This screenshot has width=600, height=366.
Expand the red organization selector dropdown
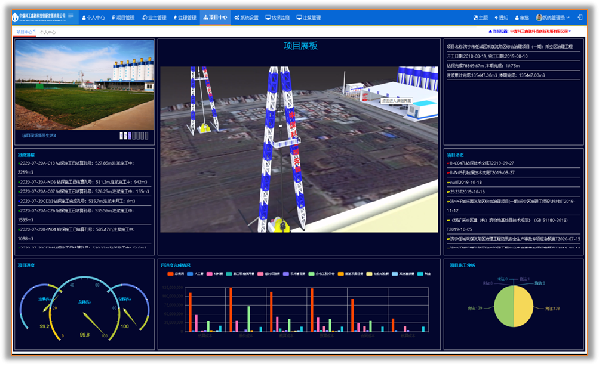541,31
